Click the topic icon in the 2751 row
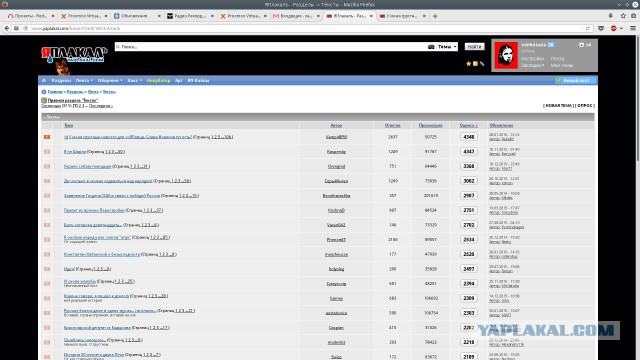 (x=47, y=210)
